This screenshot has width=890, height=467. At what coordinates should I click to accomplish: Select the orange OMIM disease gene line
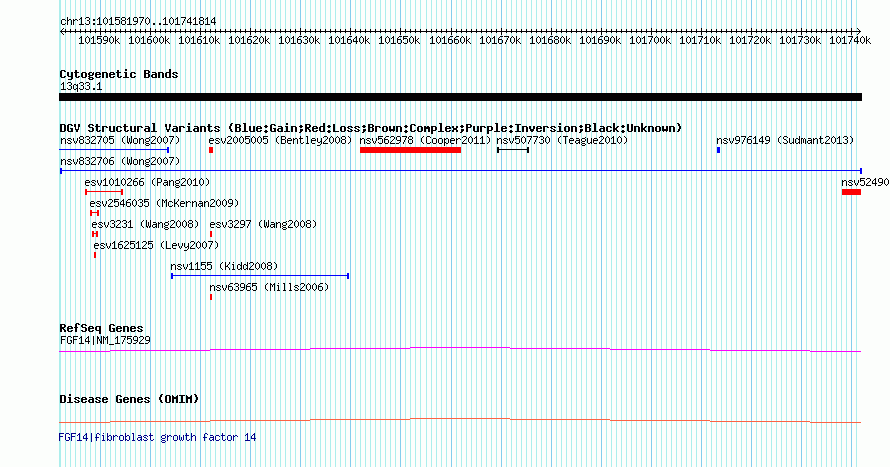point(460,420)
